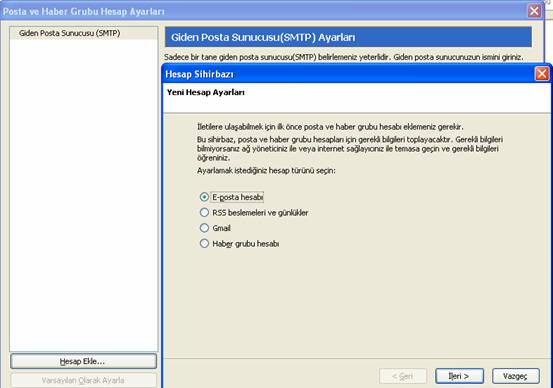This screenshot has width=553, height=388.
Task: Click the 'Sadece bir tane giden posta' description
Action: pos(344,57)
